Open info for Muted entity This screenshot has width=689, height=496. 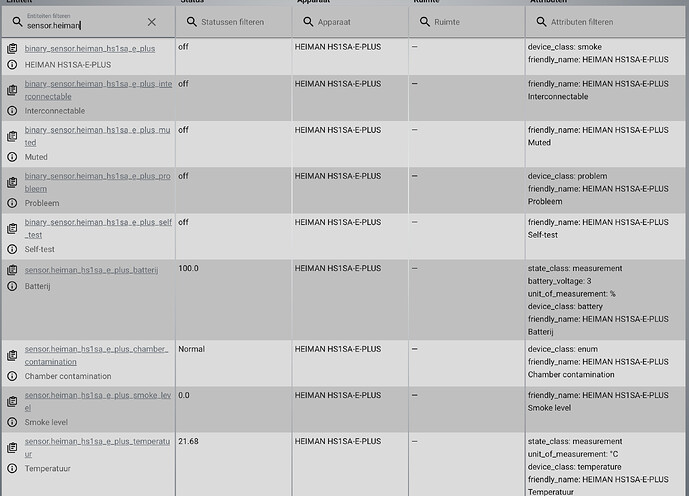[12, 157]
